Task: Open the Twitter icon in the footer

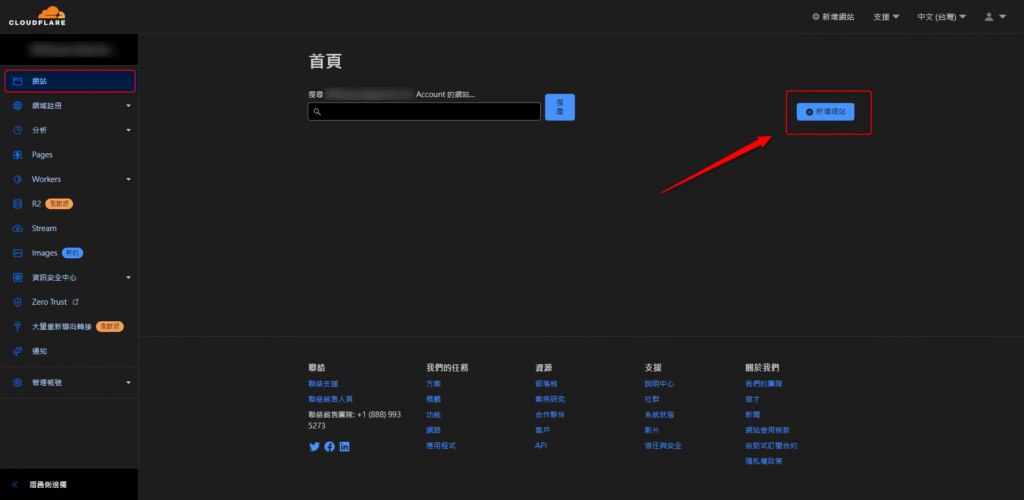Action: tap(315, 446)
